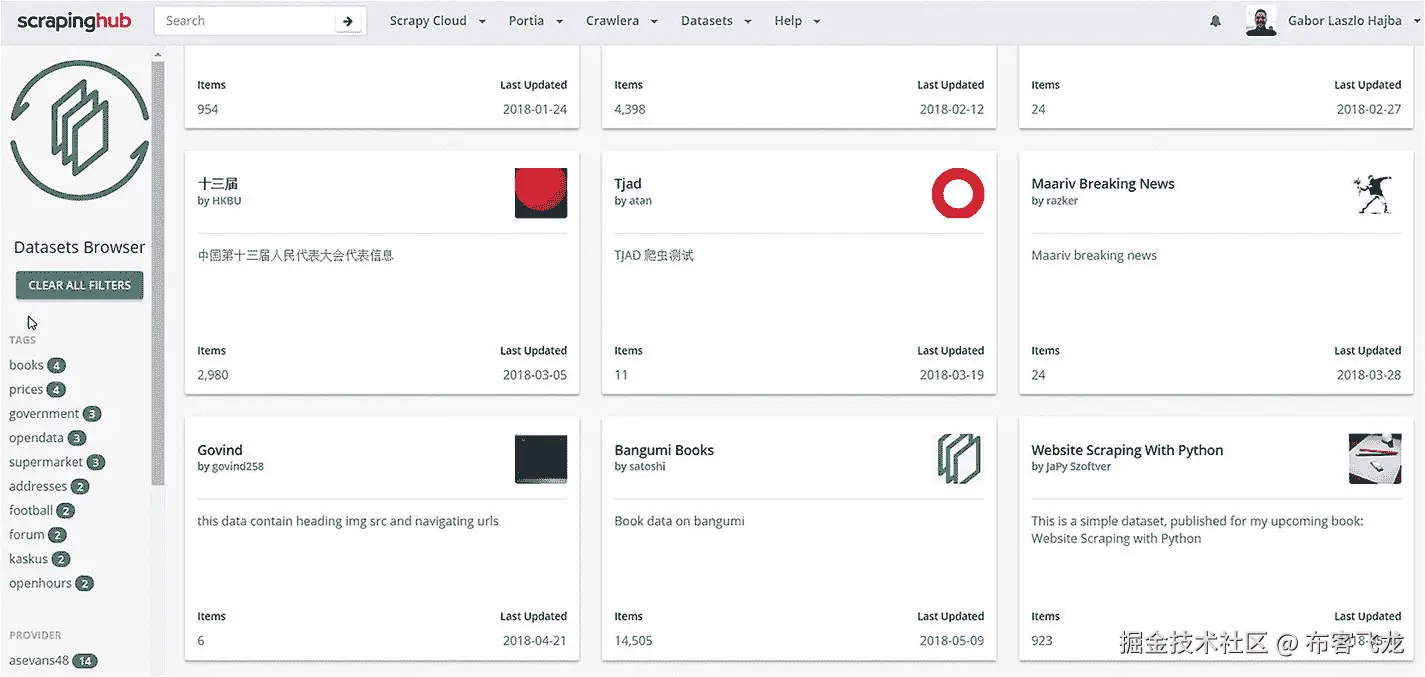The image size is (1425, 677).
Task: Click author name satoshi
Action: click(x=647, y=467)
